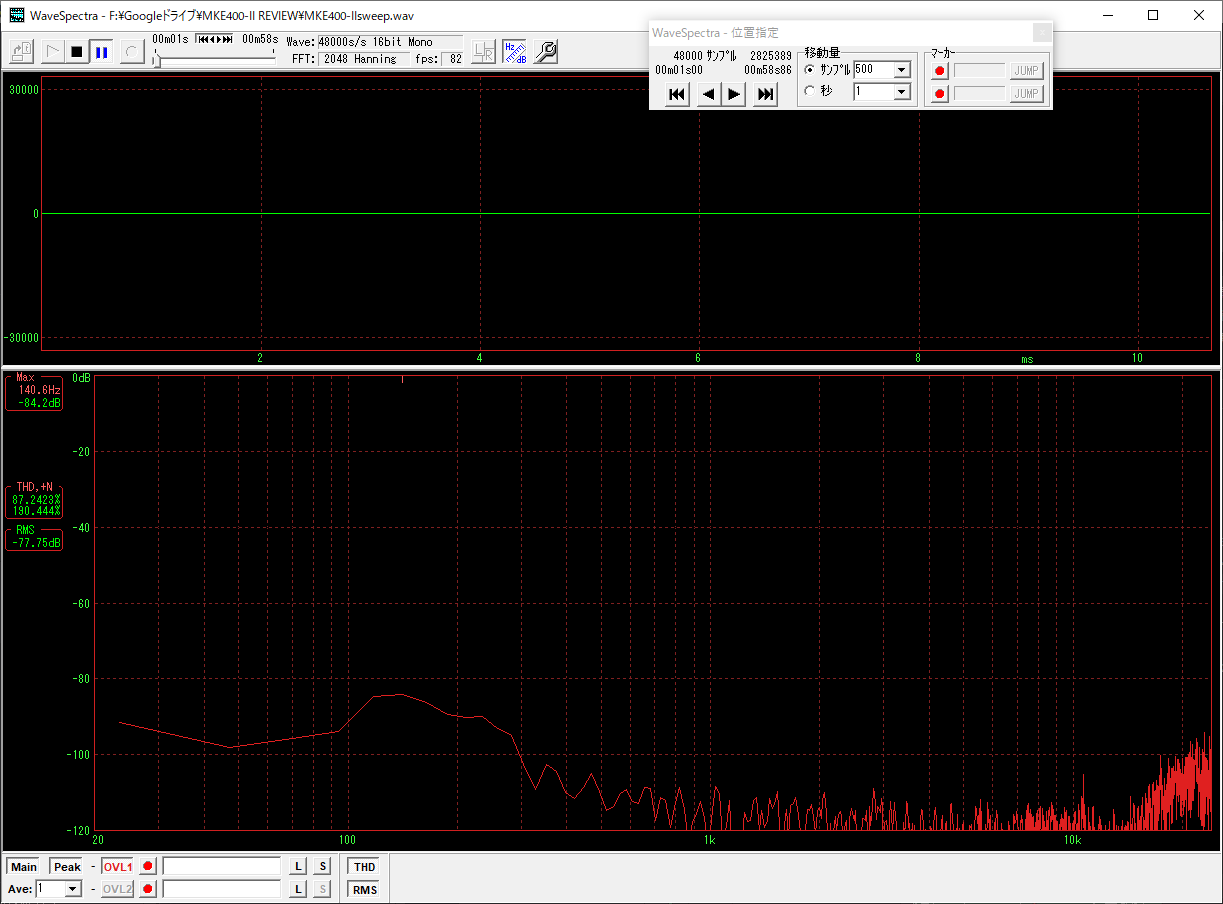Screen dimensions: 1223x904
Task: Click the OVL1 overlay button
Action: coord(117,867)
